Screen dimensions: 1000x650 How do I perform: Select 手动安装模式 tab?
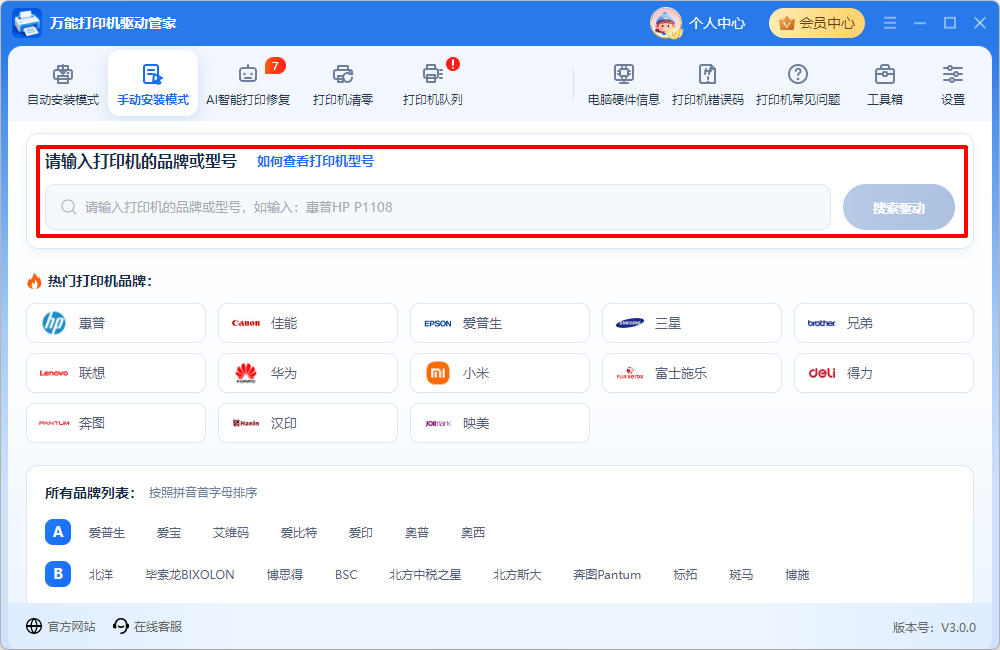(153, 84)
